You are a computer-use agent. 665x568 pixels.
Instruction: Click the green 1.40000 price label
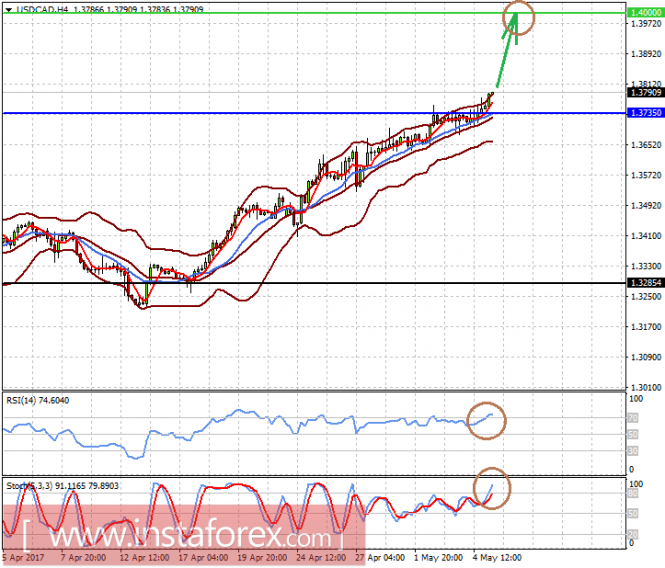click(x=645, y=13)
